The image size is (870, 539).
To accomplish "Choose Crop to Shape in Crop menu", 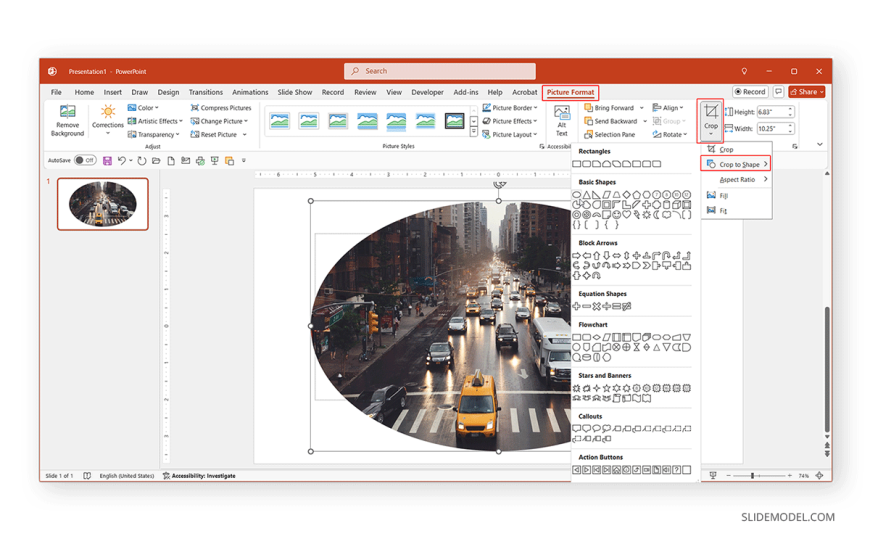I will tap(736, 164).
